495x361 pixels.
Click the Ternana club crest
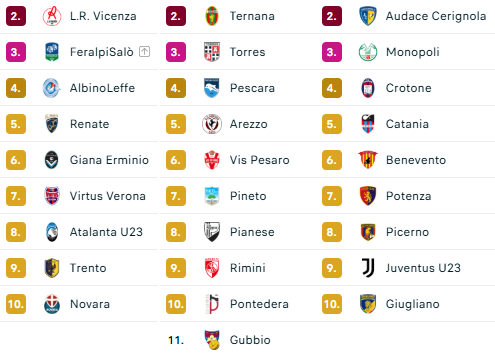[212, 16]
